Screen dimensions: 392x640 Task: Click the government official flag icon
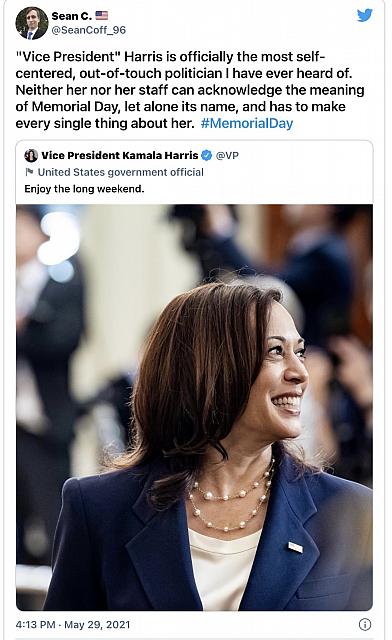click(x=29, y=172)
